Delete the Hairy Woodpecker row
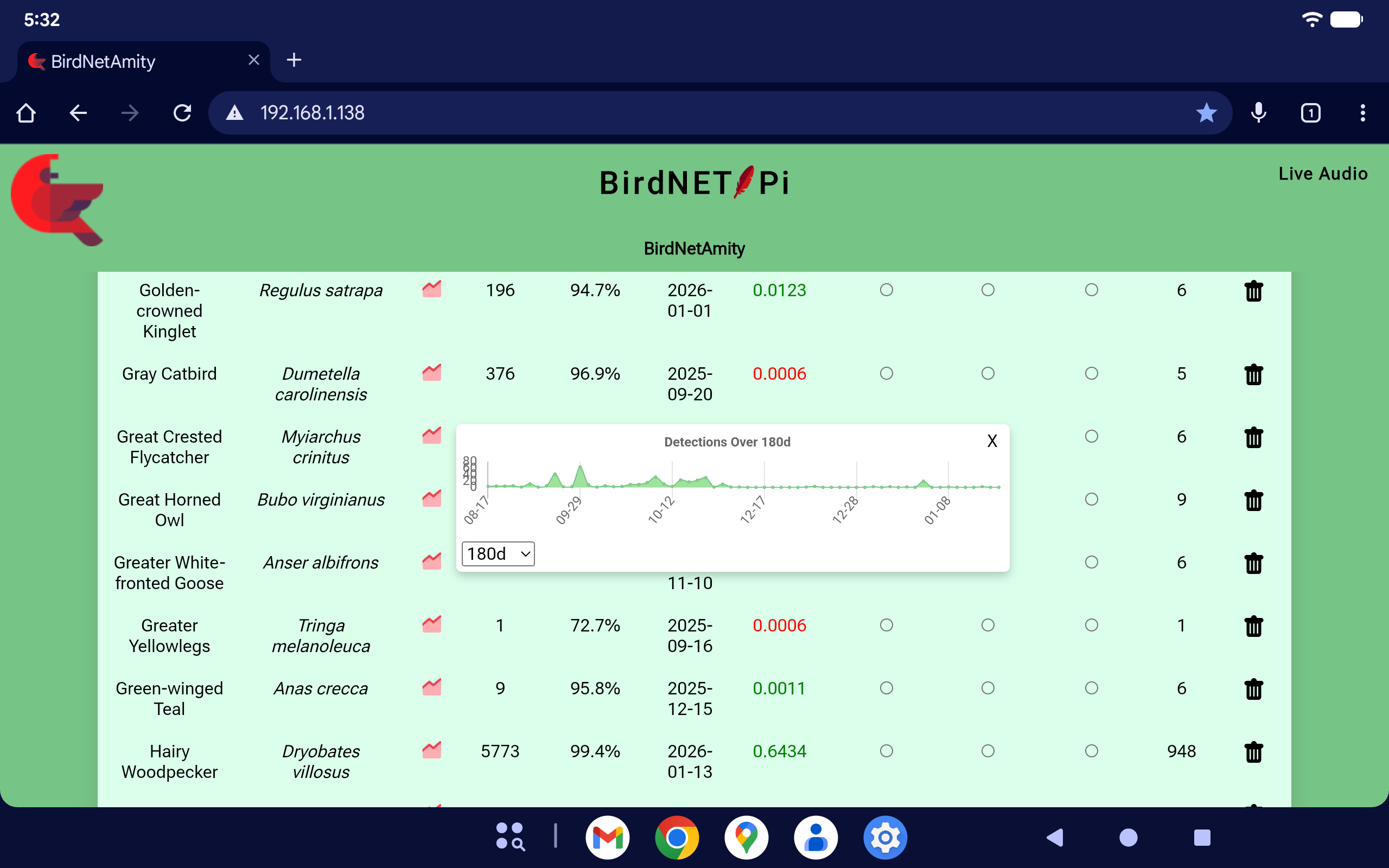This screenshot has height=868, width=1389. 1253,751
